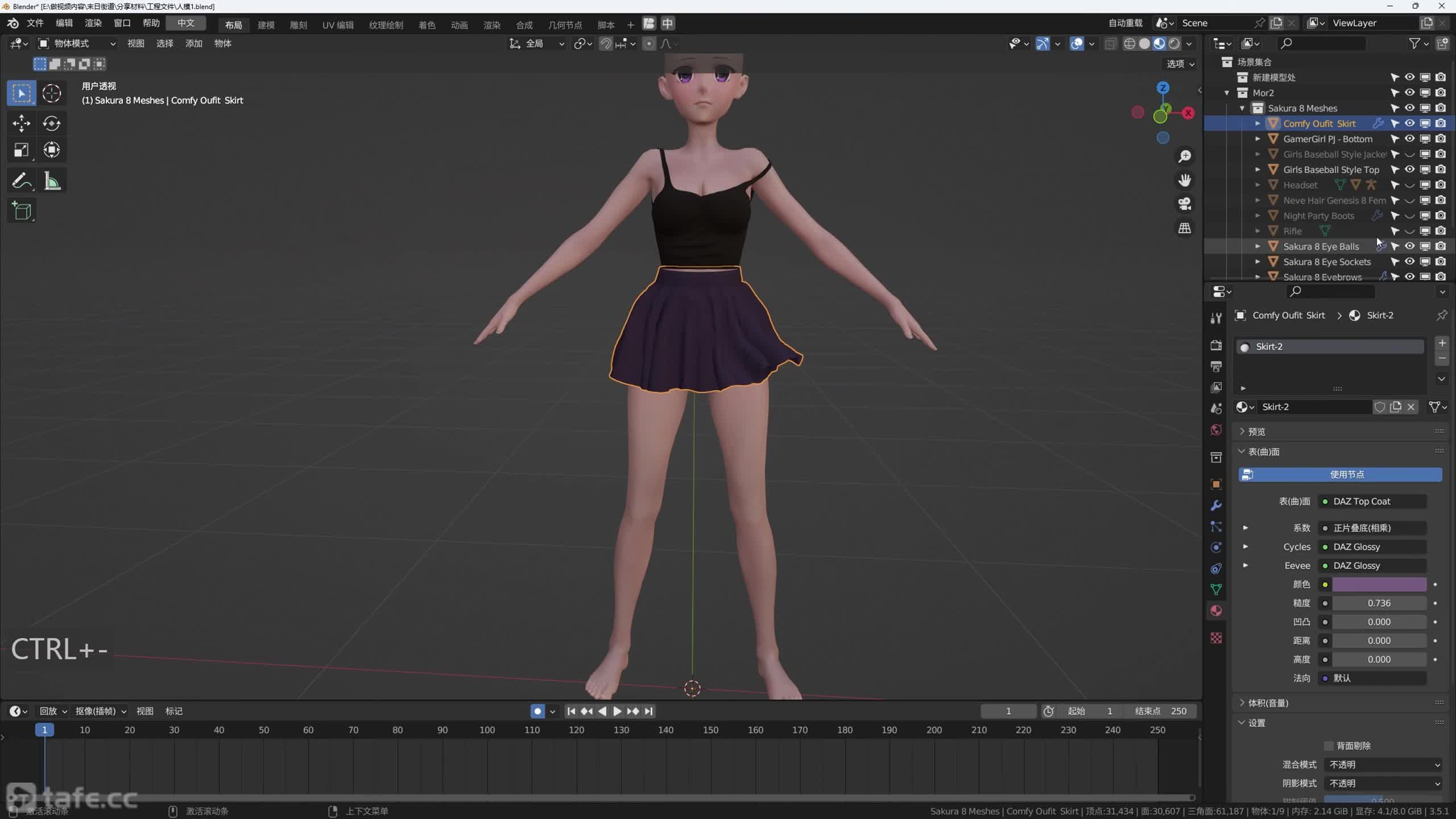
Task: Open transform orientation dropdown
Action: (x=536, y=44)
